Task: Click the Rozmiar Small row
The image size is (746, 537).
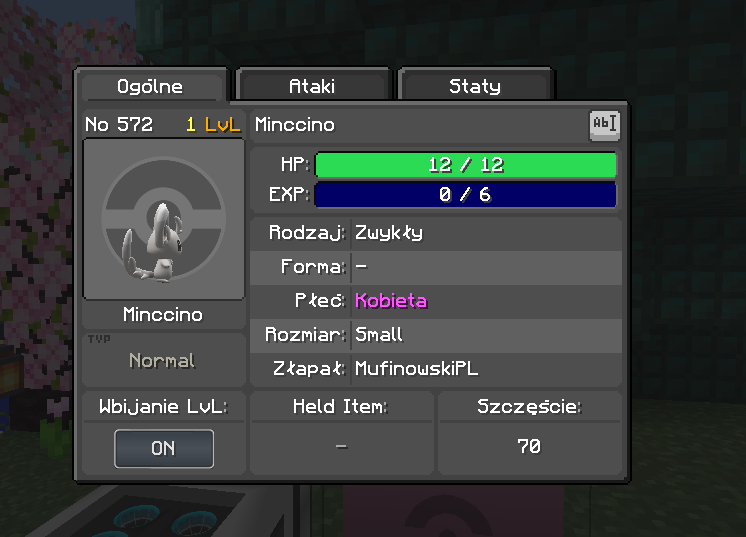Action: (436, 335)
